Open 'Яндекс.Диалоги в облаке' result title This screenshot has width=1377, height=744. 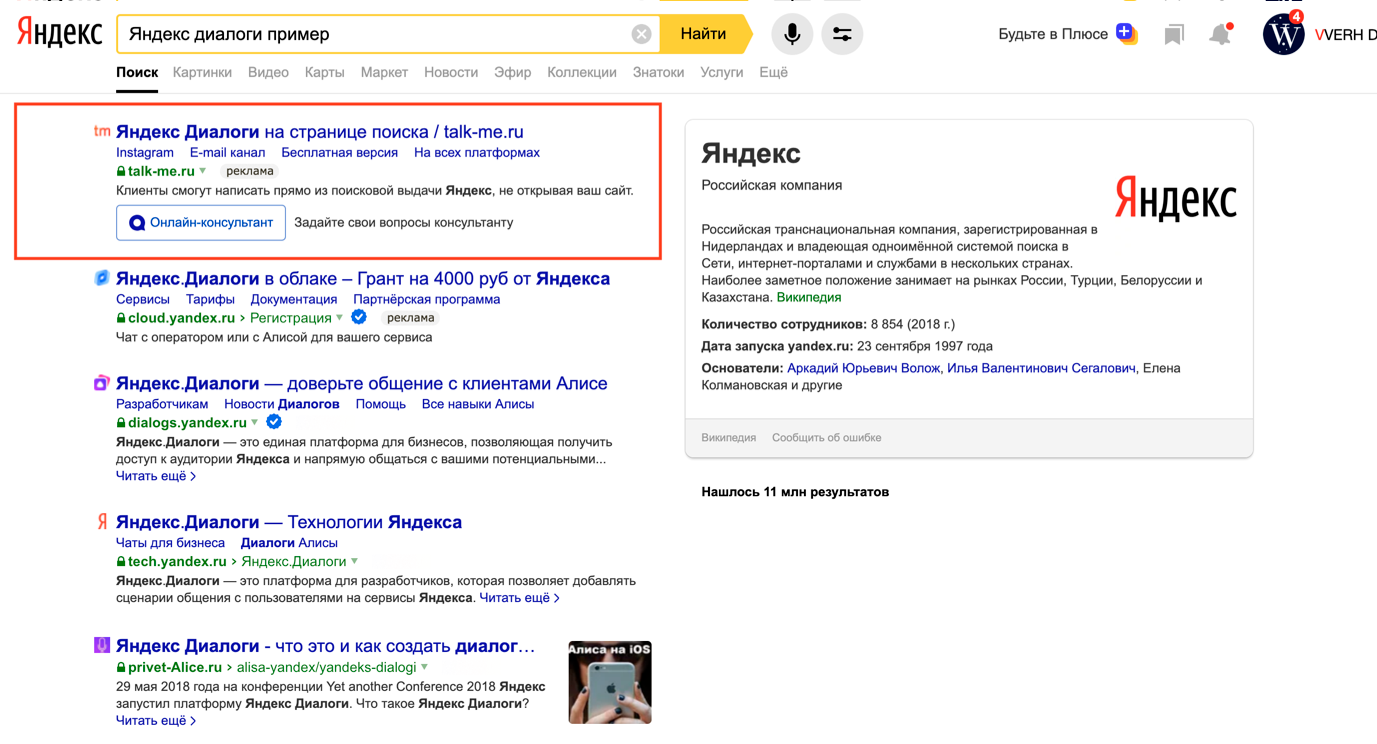(x=363, y=278)
